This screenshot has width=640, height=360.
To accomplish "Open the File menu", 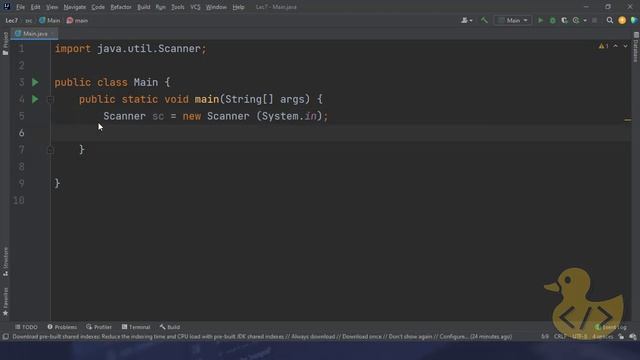I will pyautogui.click(x=20, y=7).
